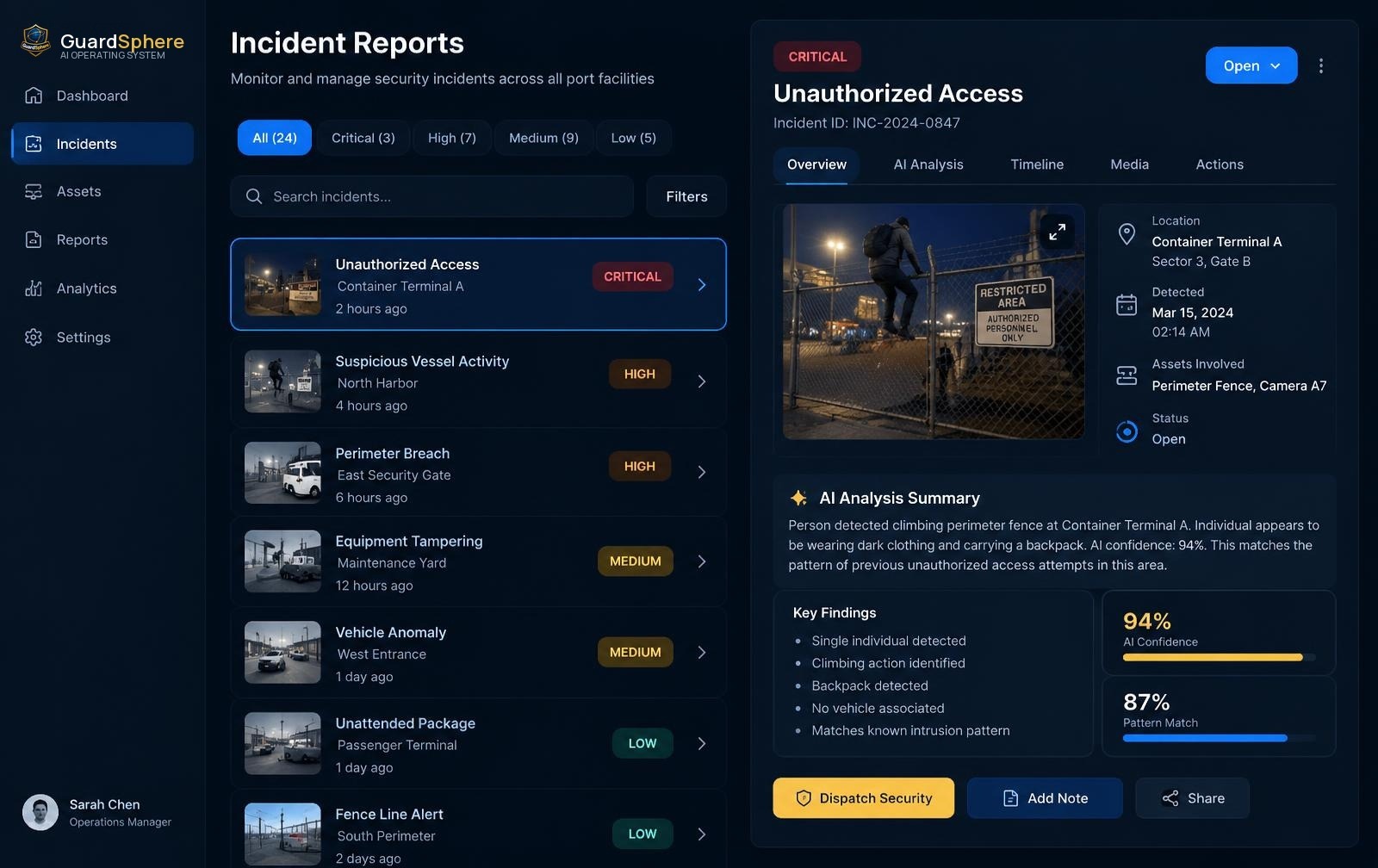Click the Vehicle Anomaly thumbnail
Viewport: 1378px width, 868px height.
tap(282, 653)
